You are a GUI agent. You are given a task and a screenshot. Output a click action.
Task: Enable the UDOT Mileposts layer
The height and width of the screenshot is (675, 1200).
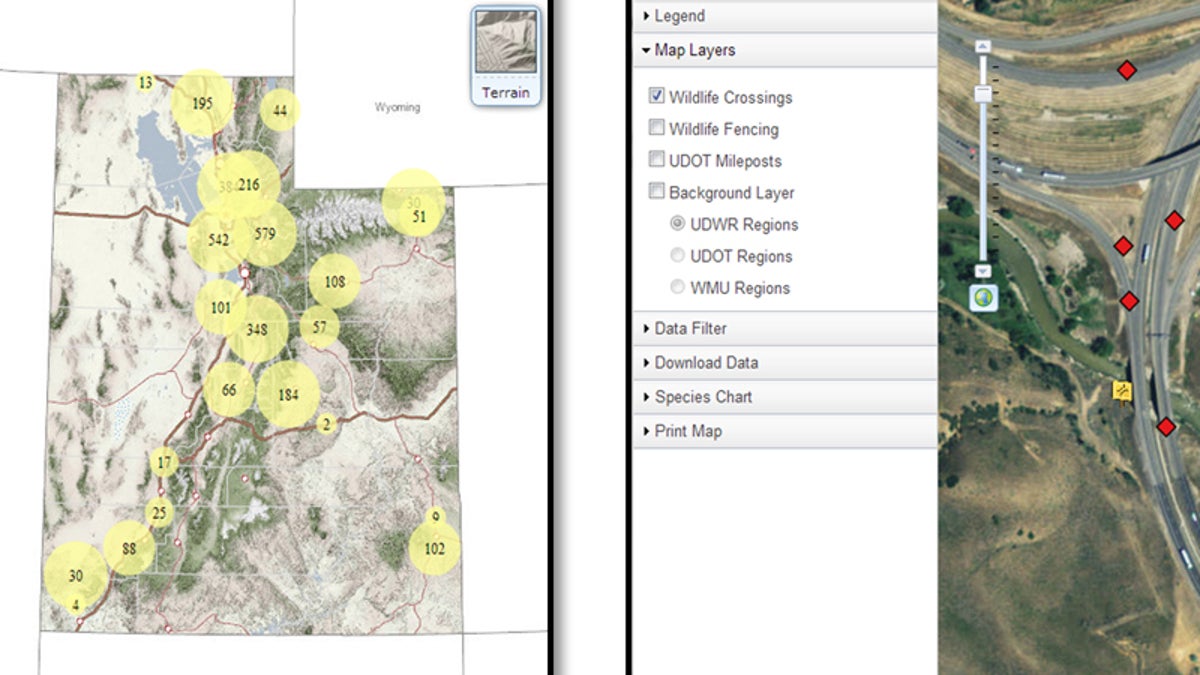pos(657,160)
